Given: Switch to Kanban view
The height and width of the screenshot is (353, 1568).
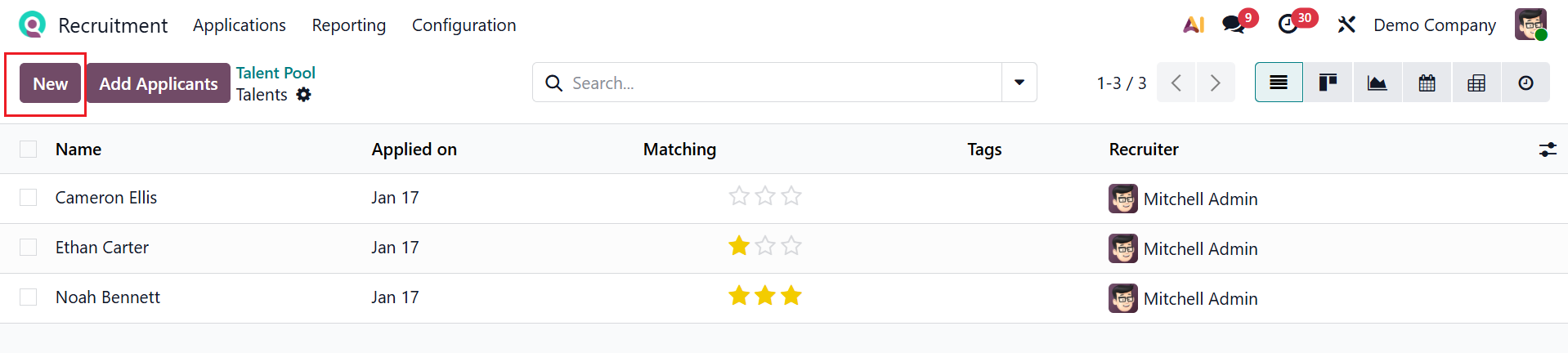Looking at the screenshot, I should coord(1328,83).
